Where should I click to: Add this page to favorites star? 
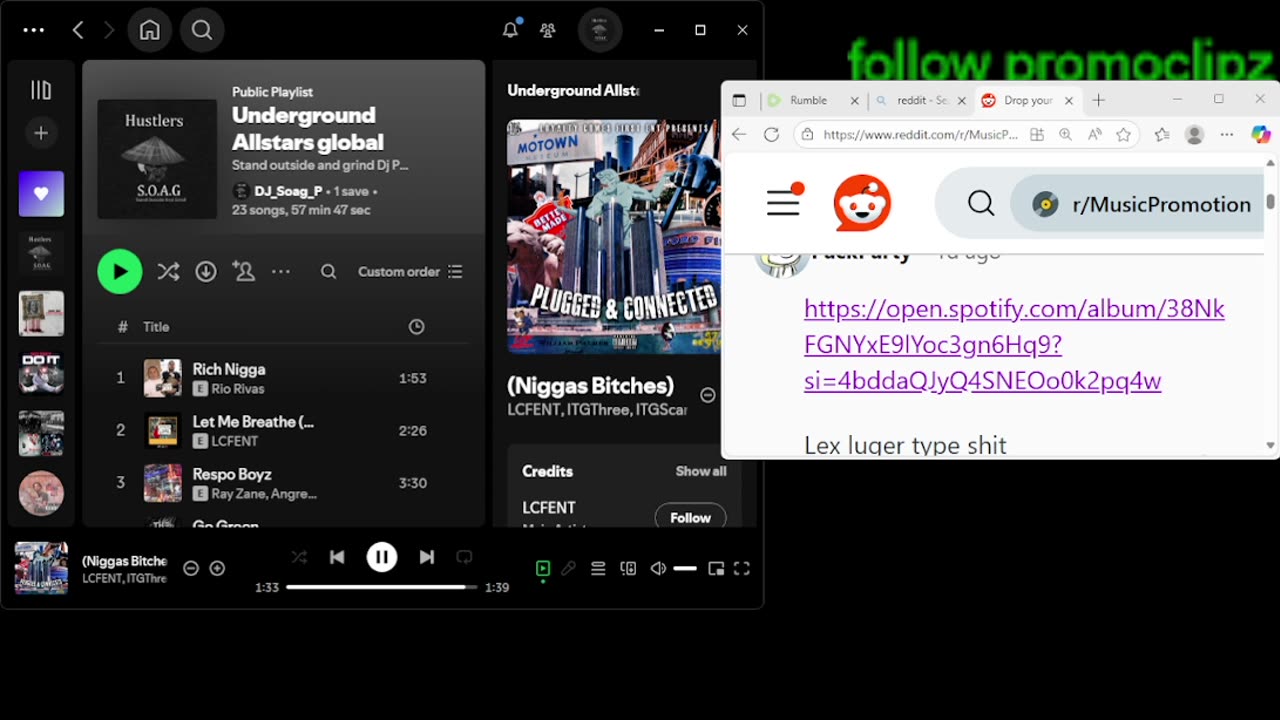1124,134
